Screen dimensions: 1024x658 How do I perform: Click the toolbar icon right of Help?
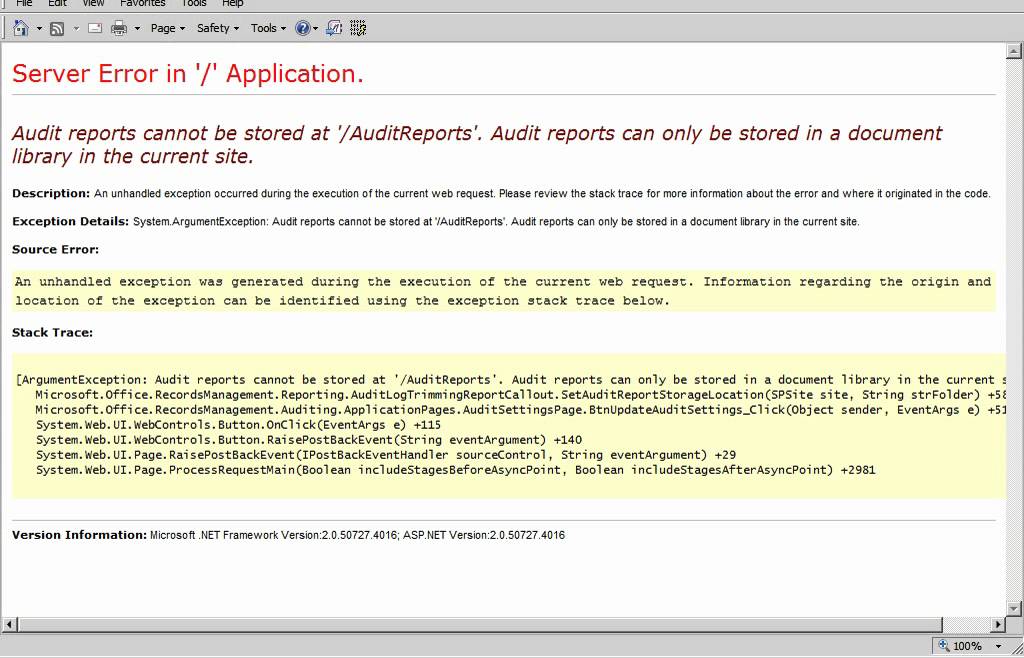(x=334, y=28)
